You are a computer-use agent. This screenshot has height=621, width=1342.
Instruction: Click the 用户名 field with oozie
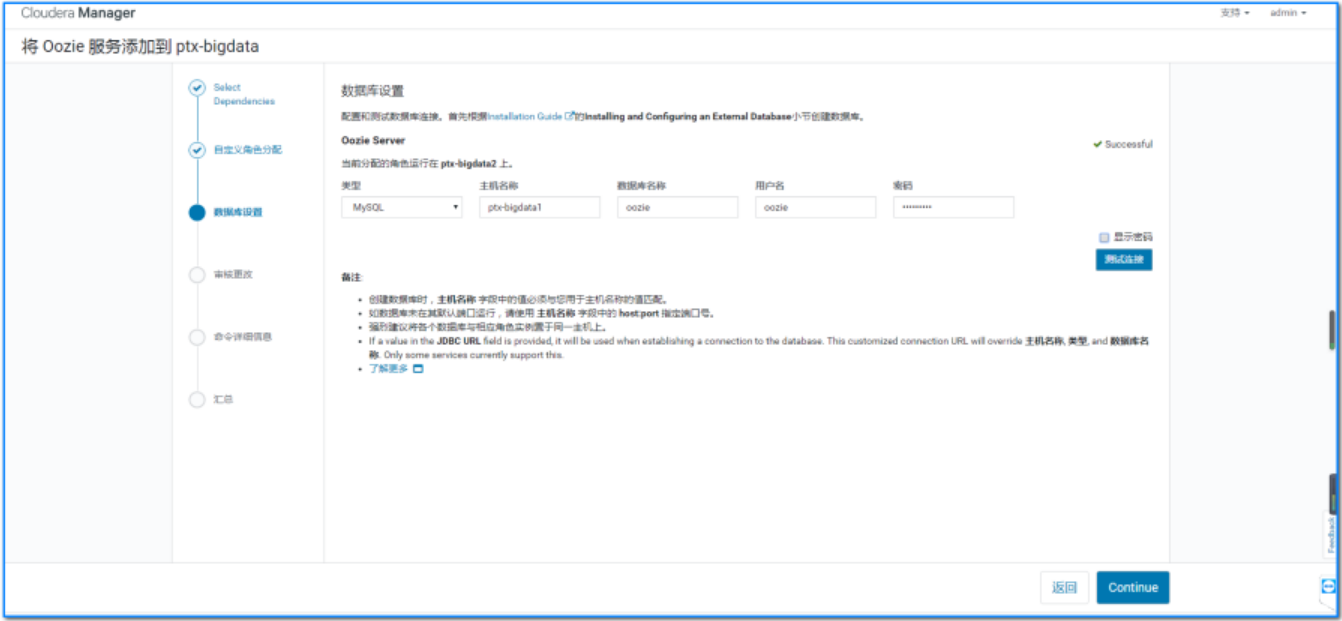815,207
